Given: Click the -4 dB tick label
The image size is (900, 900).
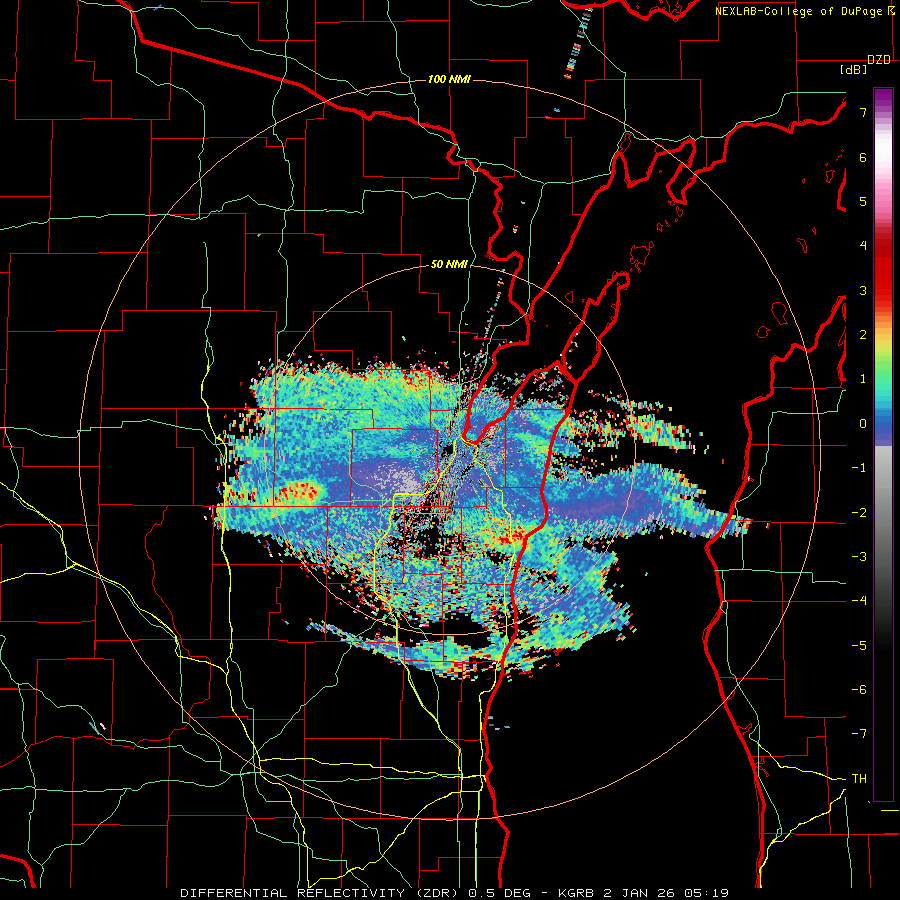Looking at the screenshot, I should point(859,601).
